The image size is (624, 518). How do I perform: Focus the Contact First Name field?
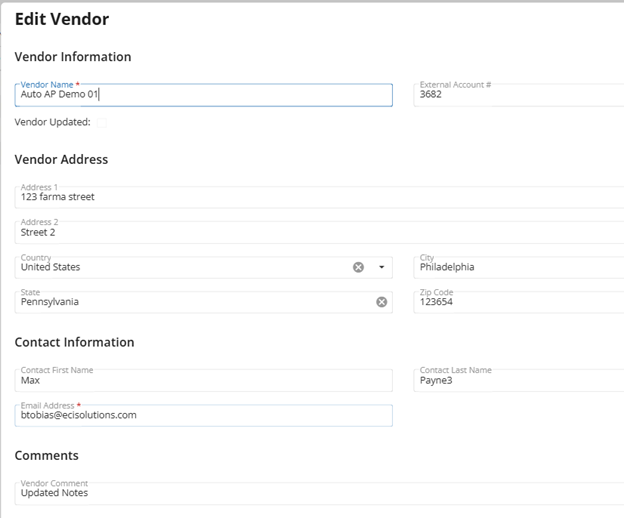coord(204,381)
